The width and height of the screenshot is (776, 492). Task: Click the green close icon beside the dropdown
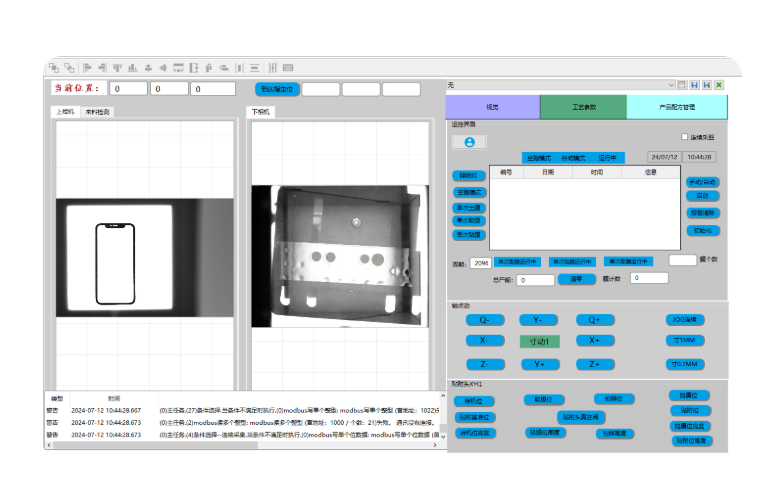pyautogui.click(x=718, y=86)
